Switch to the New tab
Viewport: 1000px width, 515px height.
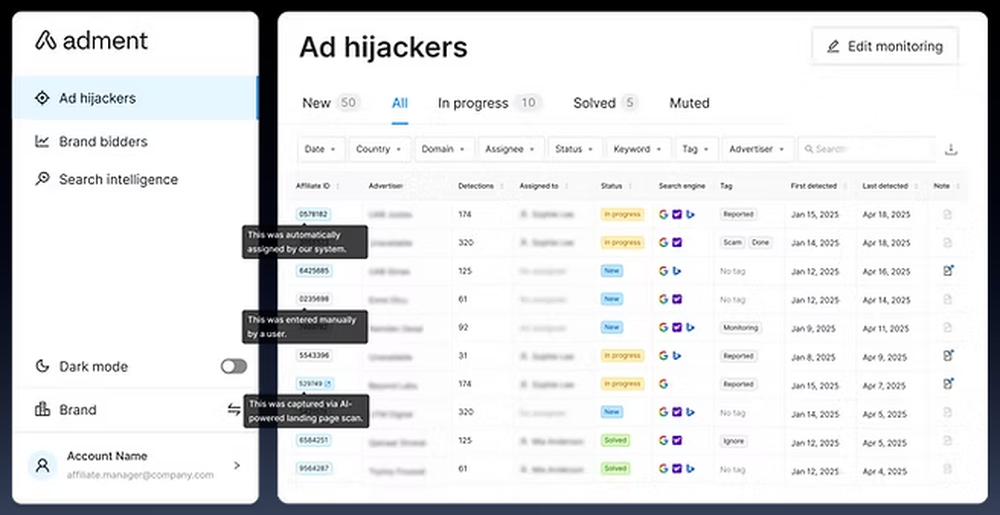click(330, 103)
